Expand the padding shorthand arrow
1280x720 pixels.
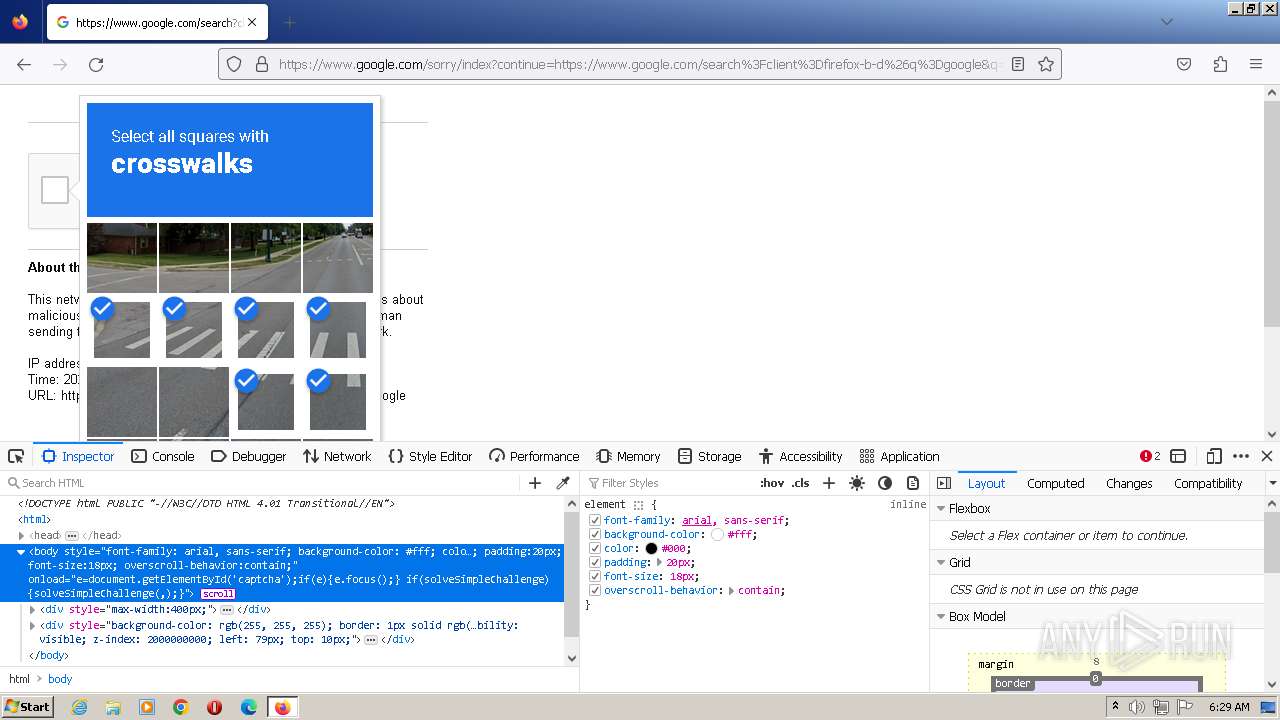click(x=658, y=562)
